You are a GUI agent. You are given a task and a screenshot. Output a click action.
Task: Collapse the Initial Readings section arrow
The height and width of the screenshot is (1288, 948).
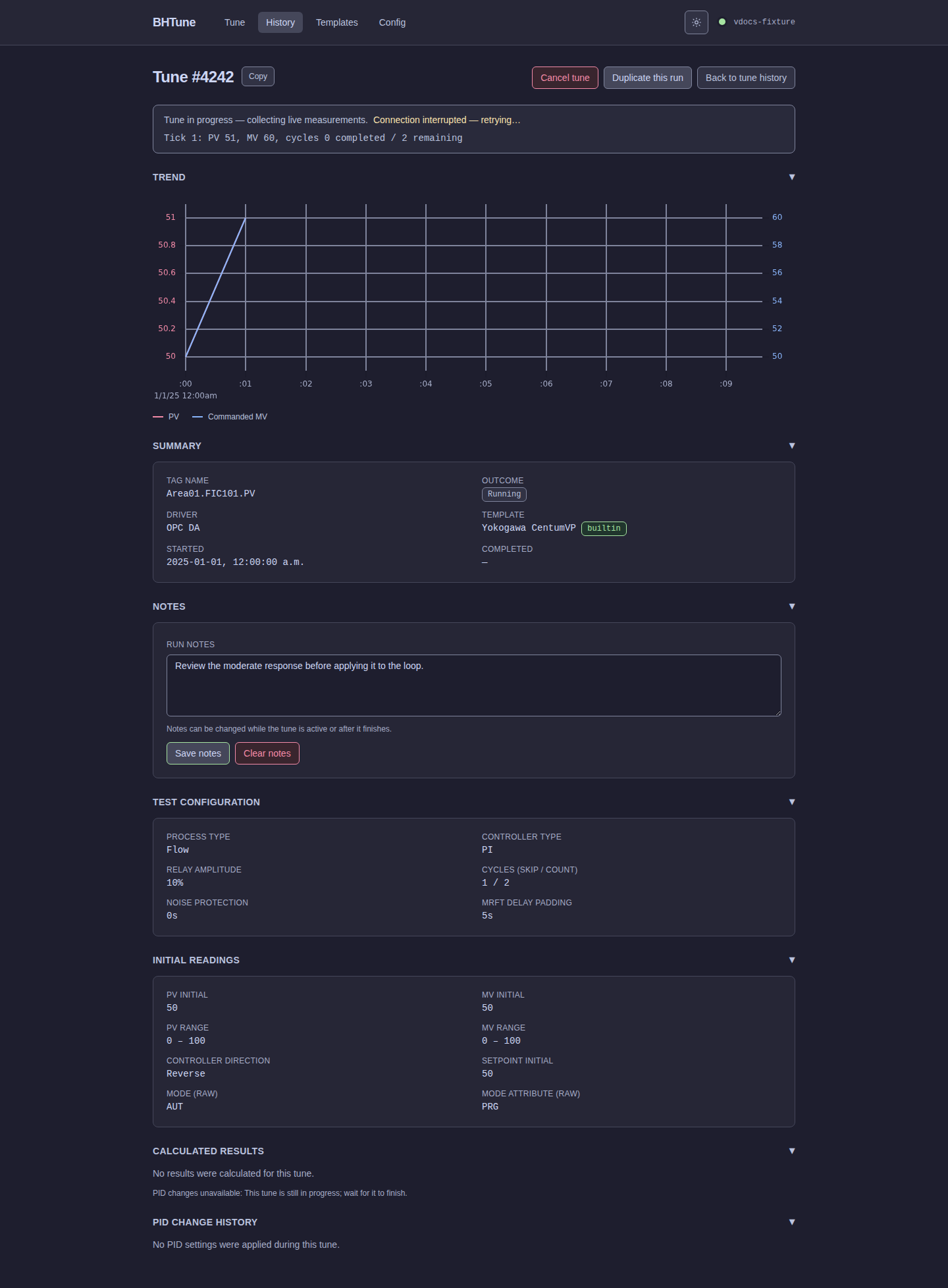(x=792, y=960)
